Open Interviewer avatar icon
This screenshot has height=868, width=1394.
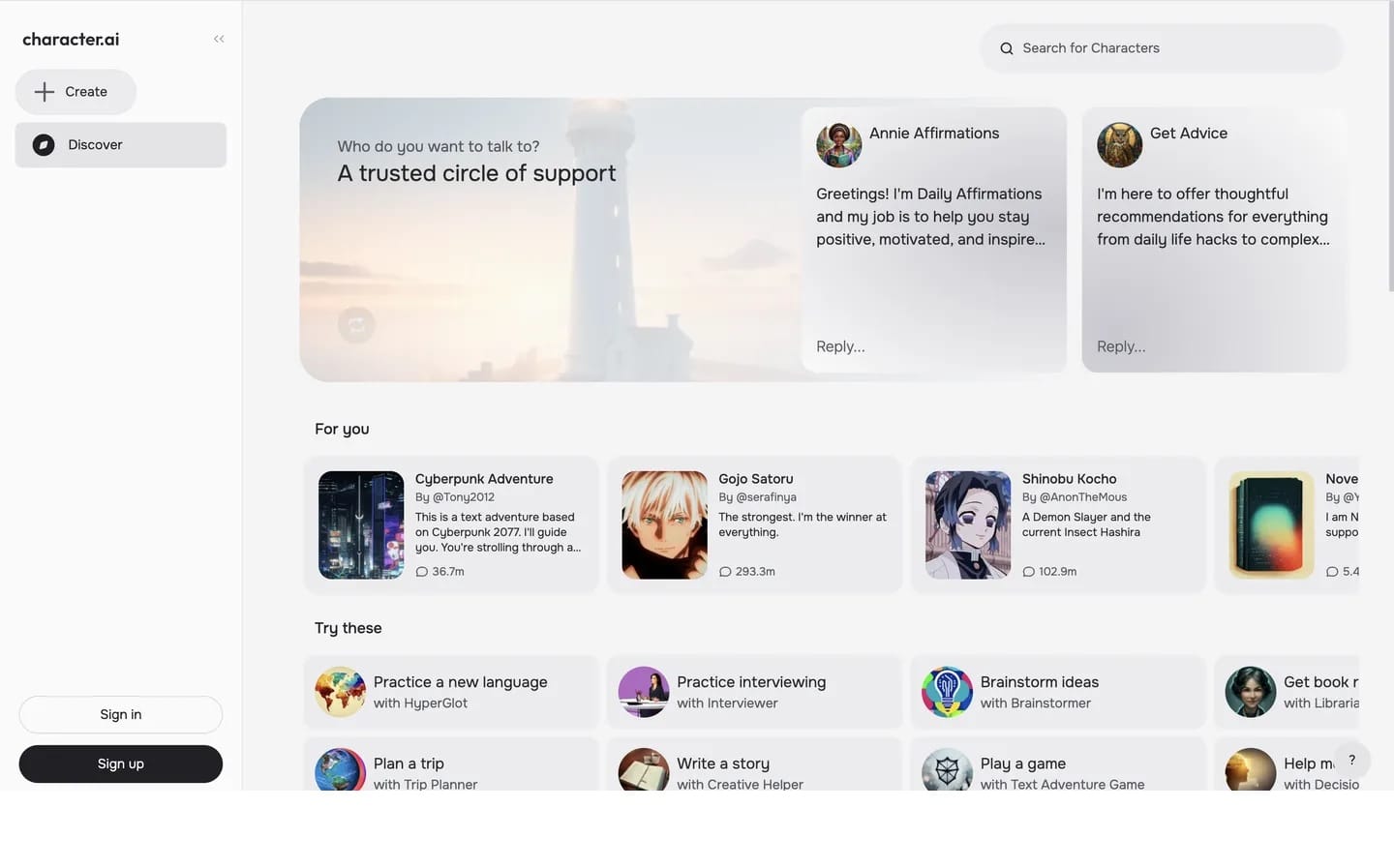click(644, 692)
